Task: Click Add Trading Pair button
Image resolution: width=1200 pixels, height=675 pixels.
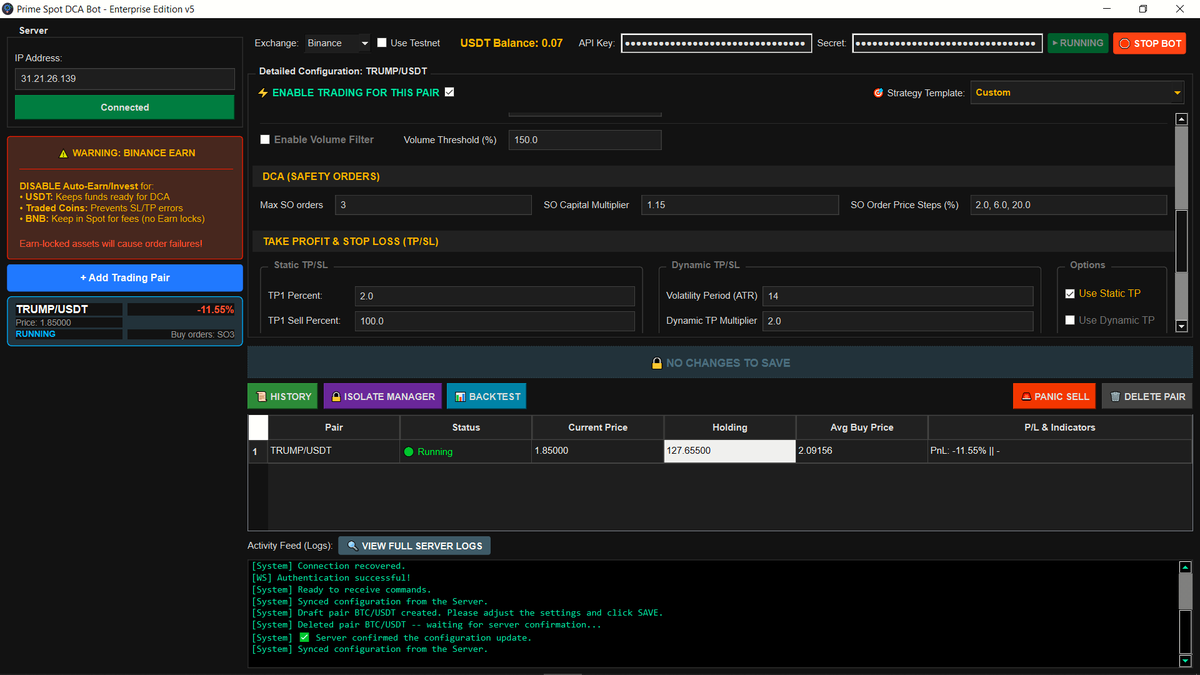Action: 125,277
